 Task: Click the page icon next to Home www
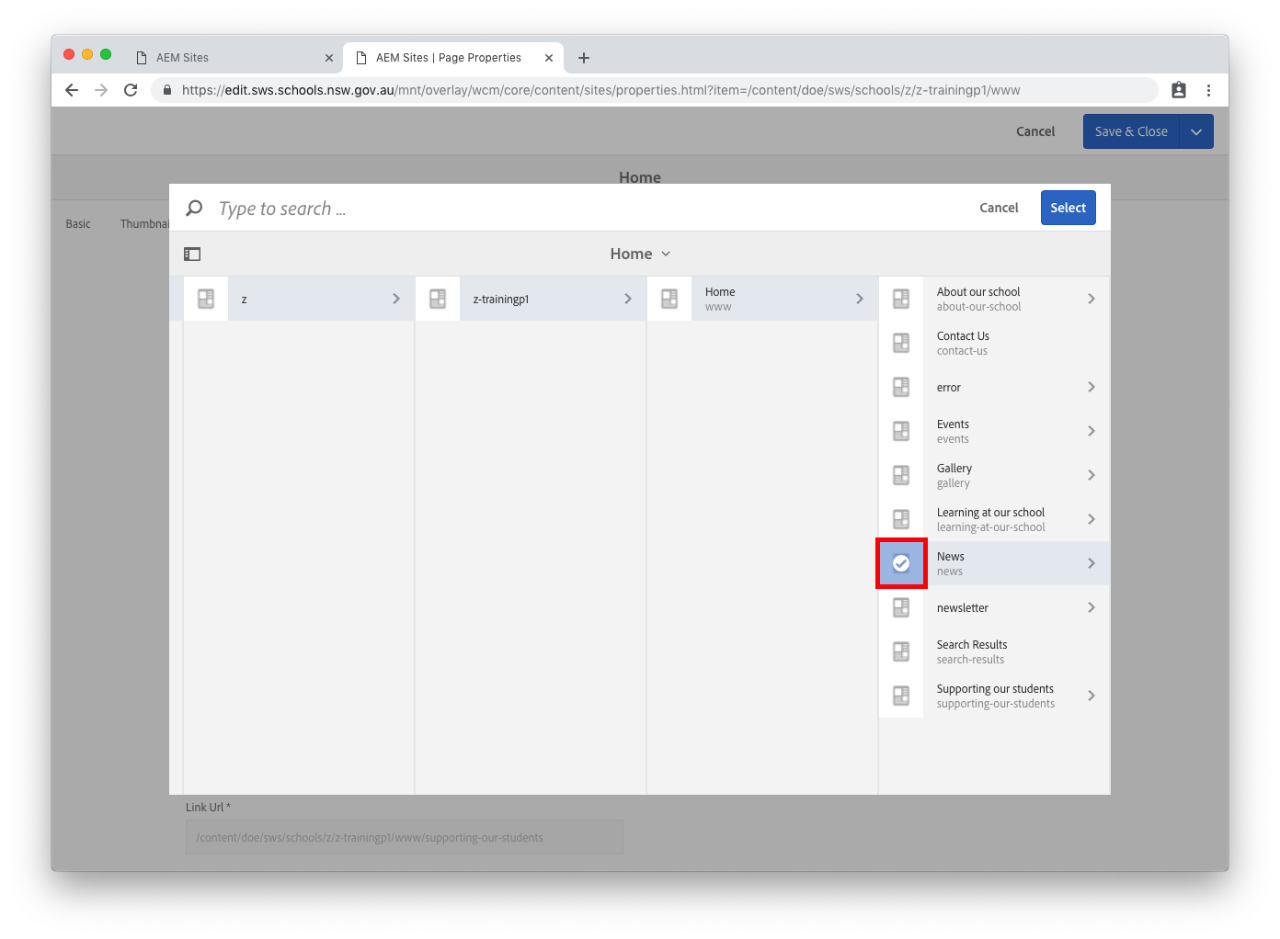[x=669, y=299]
